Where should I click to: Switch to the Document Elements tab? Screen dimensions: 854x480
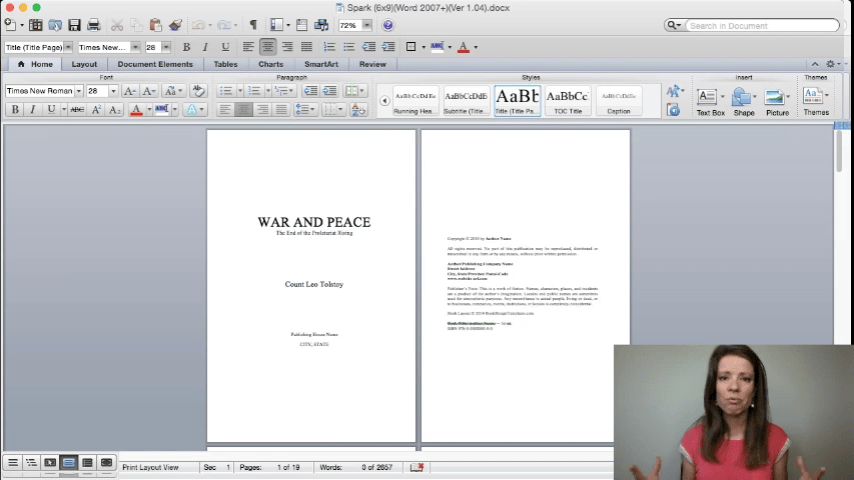click(x=155, y=64)
